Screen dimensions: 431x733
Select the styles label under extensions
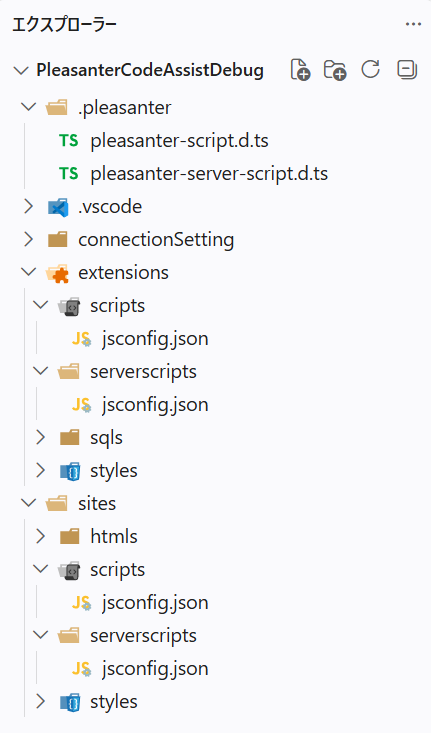114,471
